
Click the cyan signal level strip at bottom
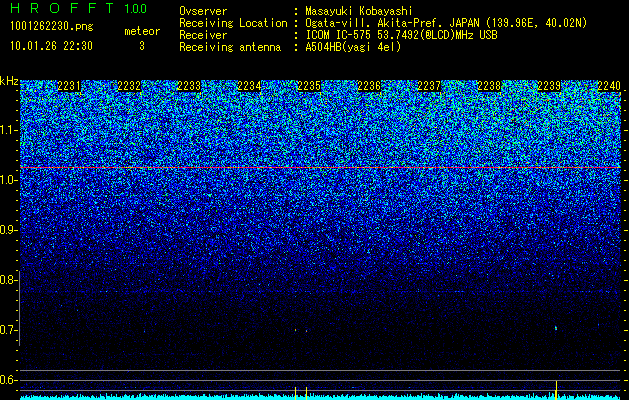click(320, 398)
